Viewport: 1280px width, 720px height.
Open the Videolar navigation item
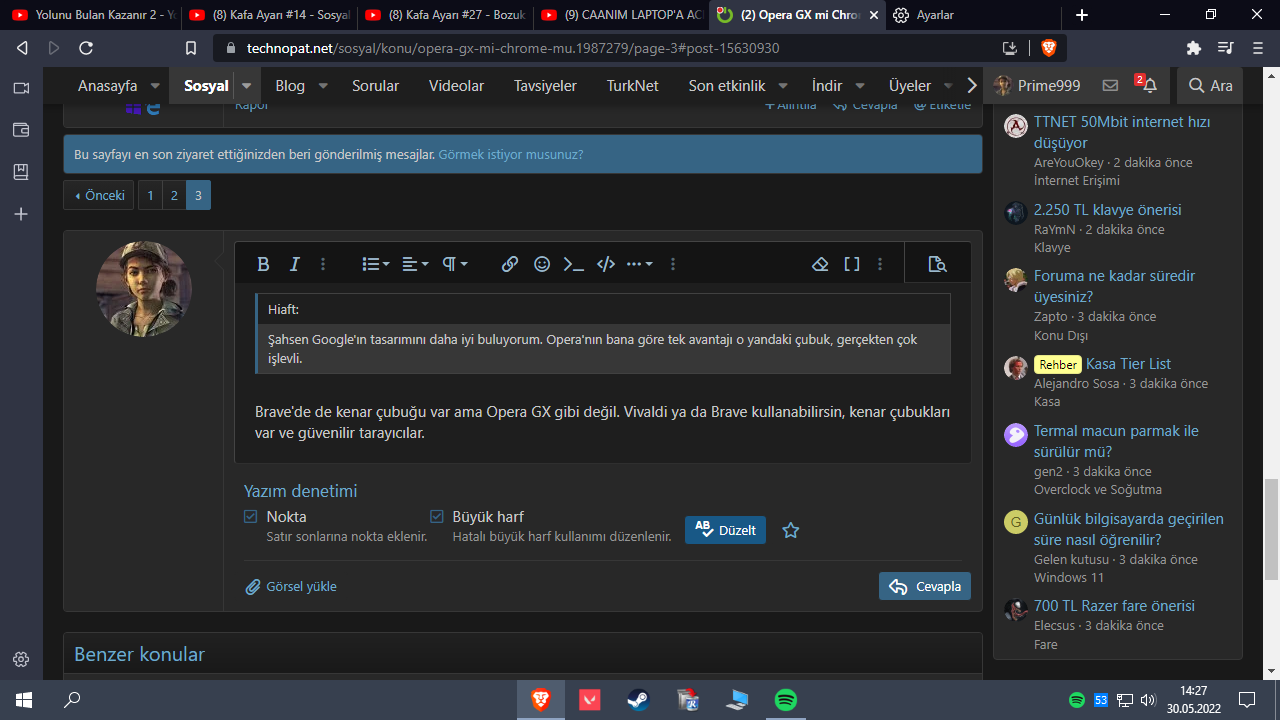coord(456,86)
